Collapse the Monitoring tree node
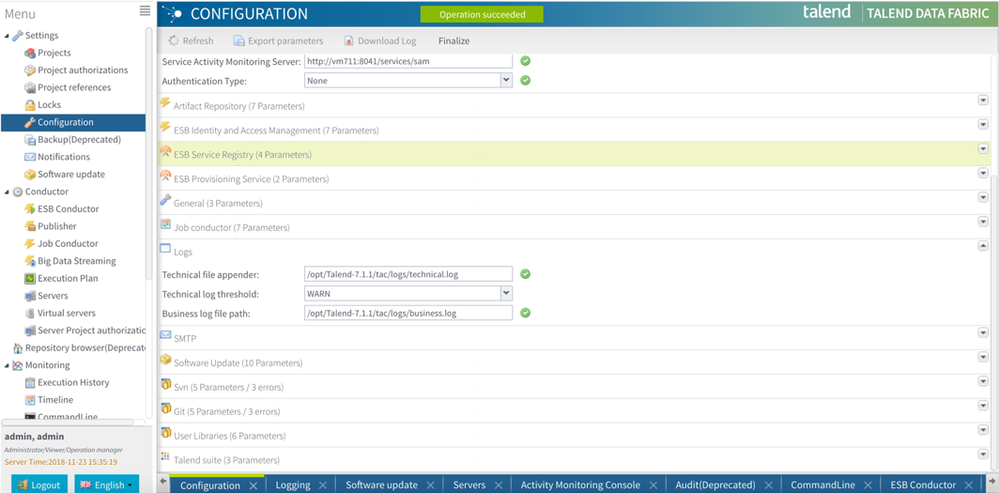 [7, 366]
